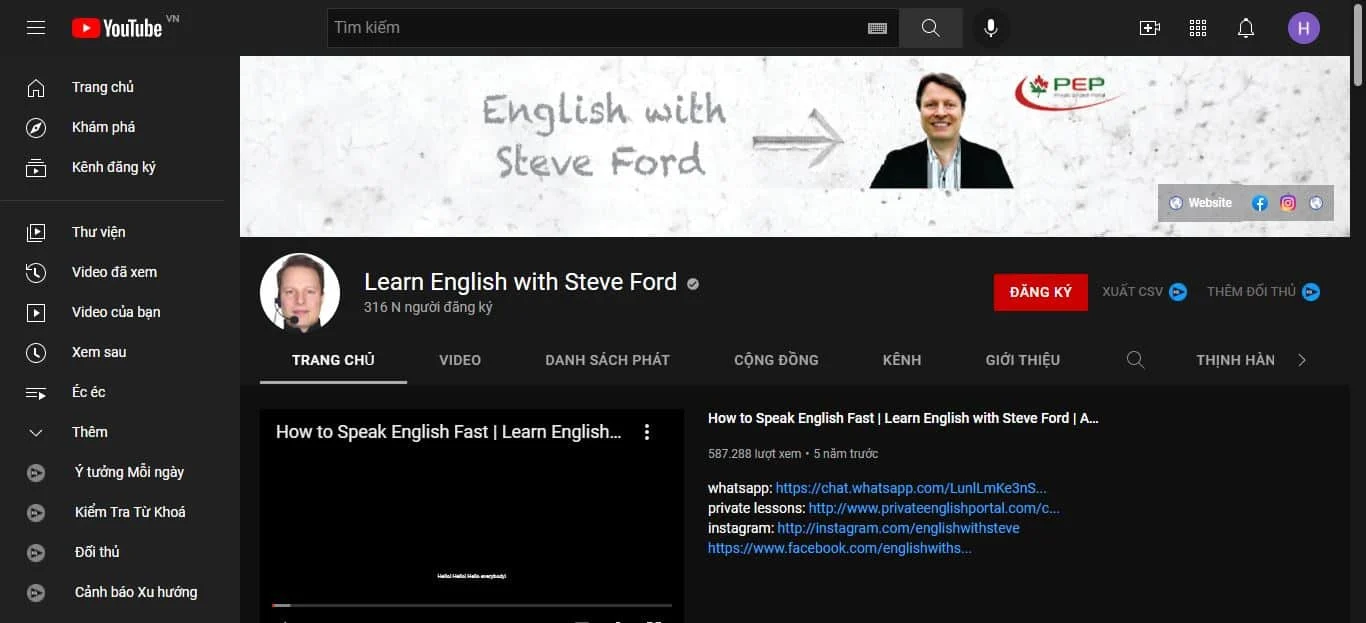The height and width of the screenshot is (623, 1366).
Task: Switch to the KÊNH tab
Action: click(x=902, y=360)
